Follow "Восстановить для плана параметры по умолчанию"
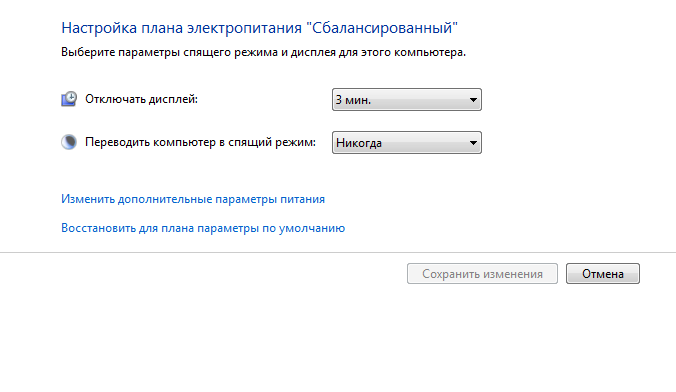676x392 pixels. [203, 228]
